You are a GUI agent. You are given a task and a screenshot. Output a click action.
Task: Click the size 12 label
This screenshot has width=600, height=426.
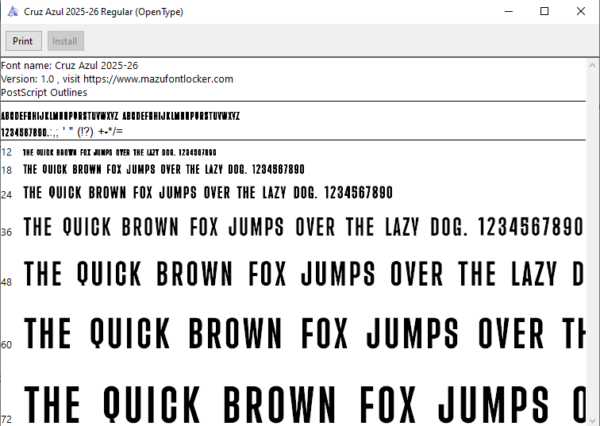pyautogui.click(x=7, y=152)
